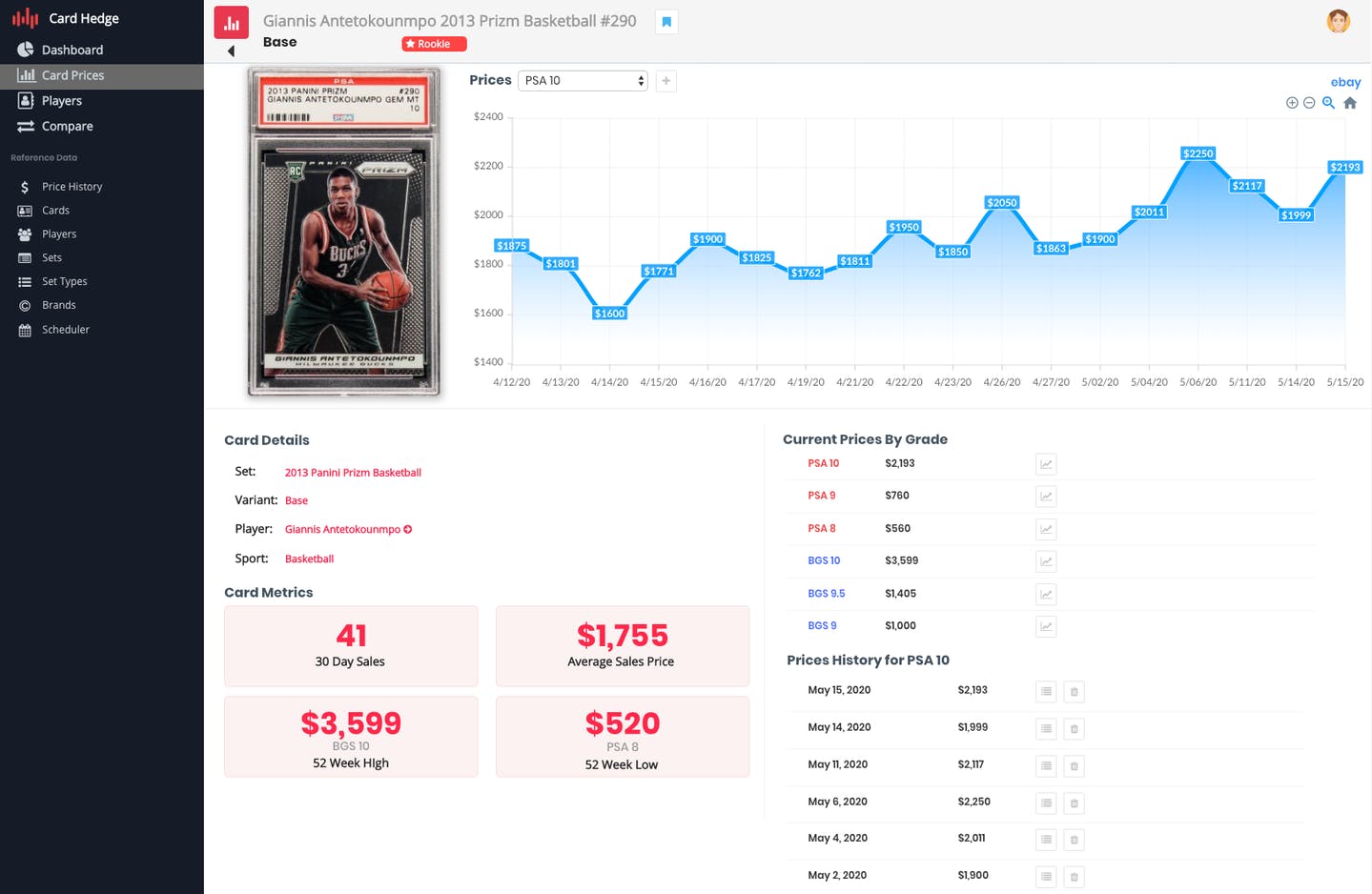Click the $520 52 Week Low card
The height and width of the screenshot is (894, 1372).
tap(623, 737)
